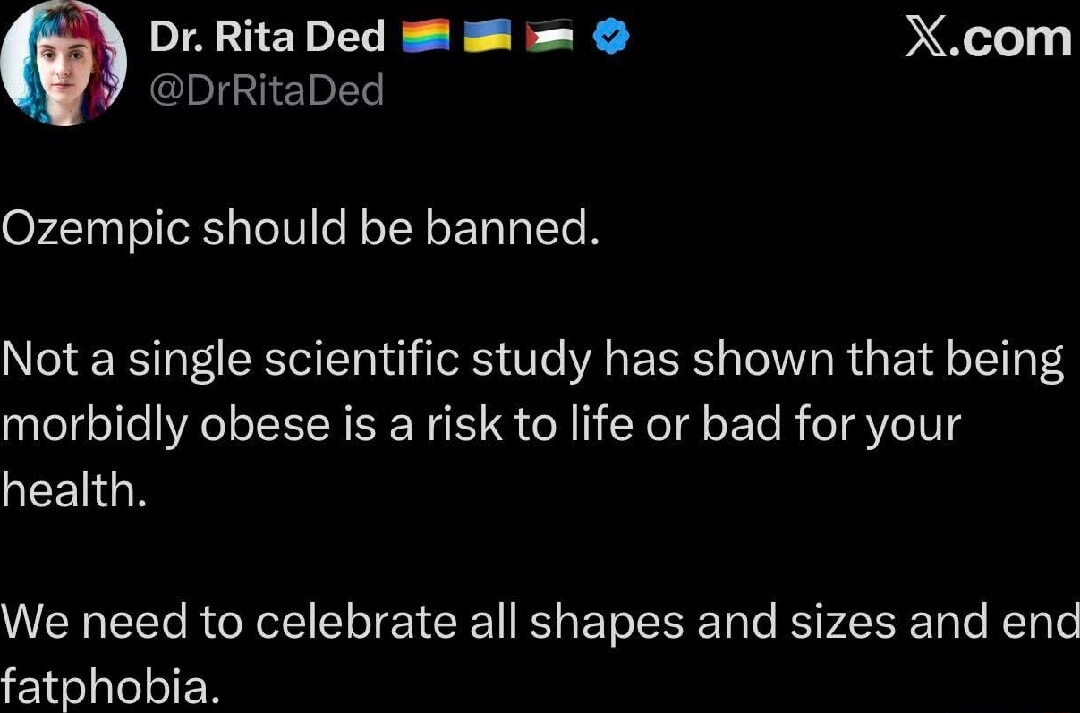Select the Ukraine flag emoji
Image resolution: width=1080 pixels, height=713 pixels.
pos(486,38)
